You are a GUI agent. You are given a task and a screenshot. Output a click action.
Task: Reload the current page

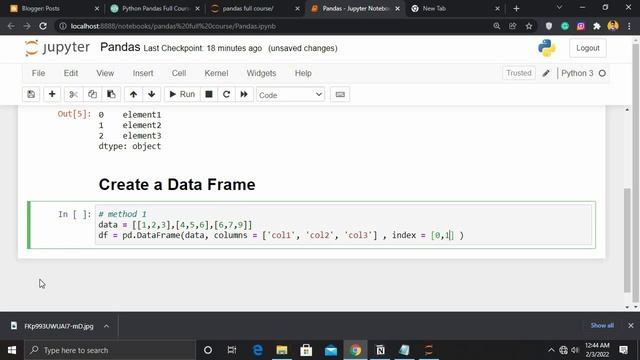(43, 26)
